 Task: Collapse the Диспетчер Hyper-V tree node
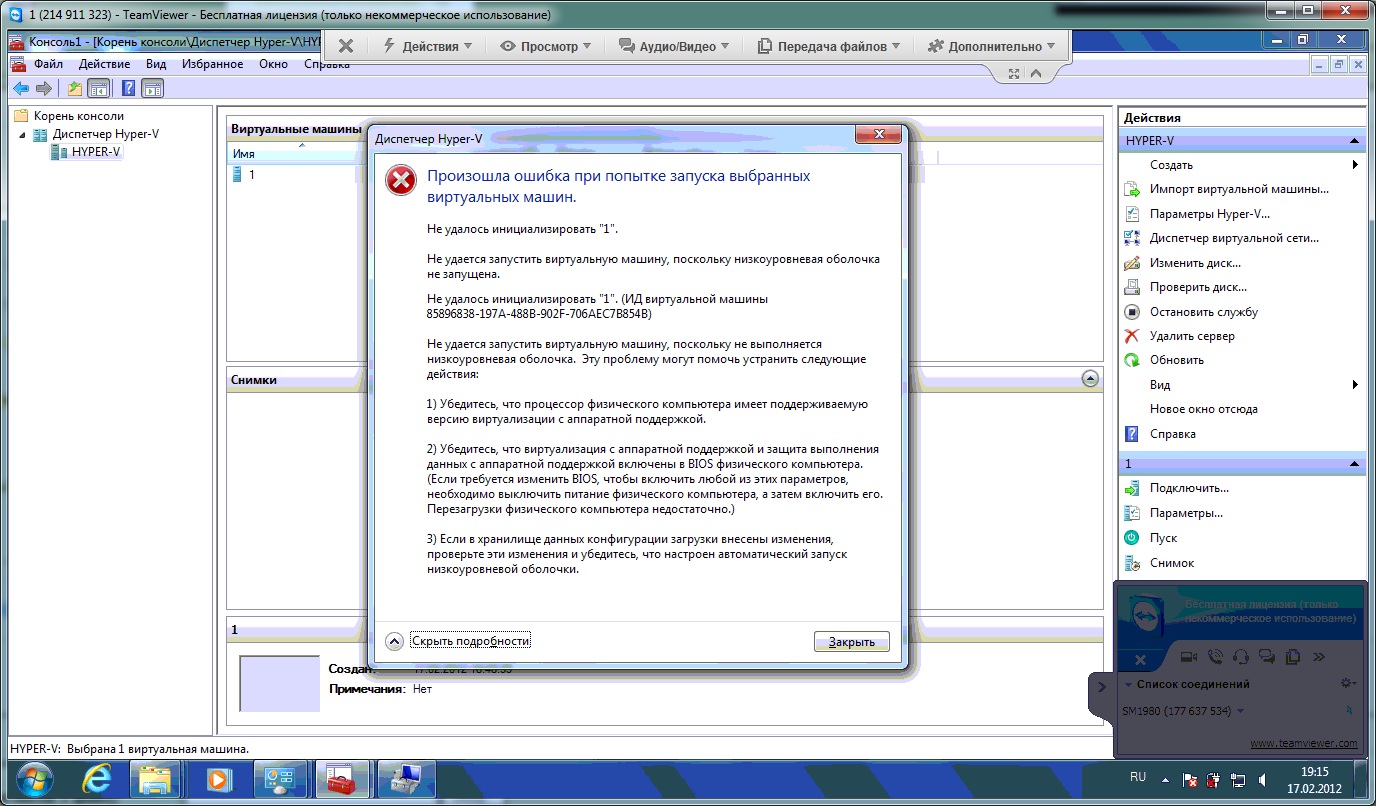click(x=22, y=134)
